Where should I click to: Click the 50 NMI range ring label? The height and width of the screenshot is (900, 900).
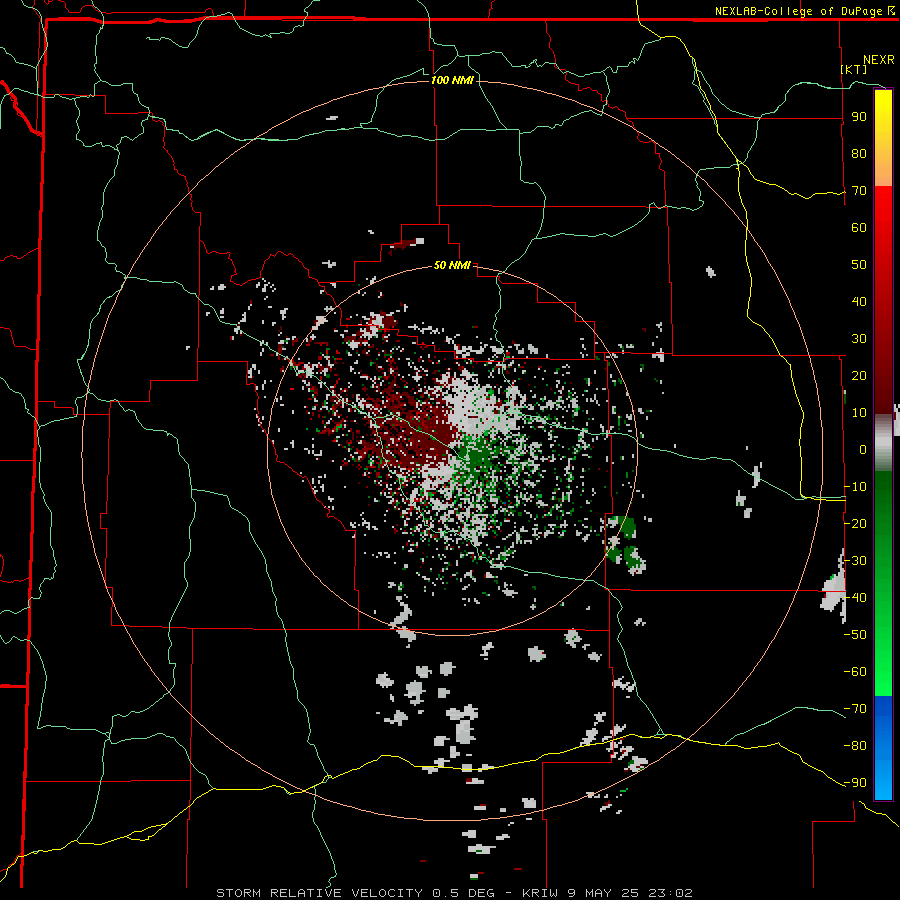click(x=452, y=265)
